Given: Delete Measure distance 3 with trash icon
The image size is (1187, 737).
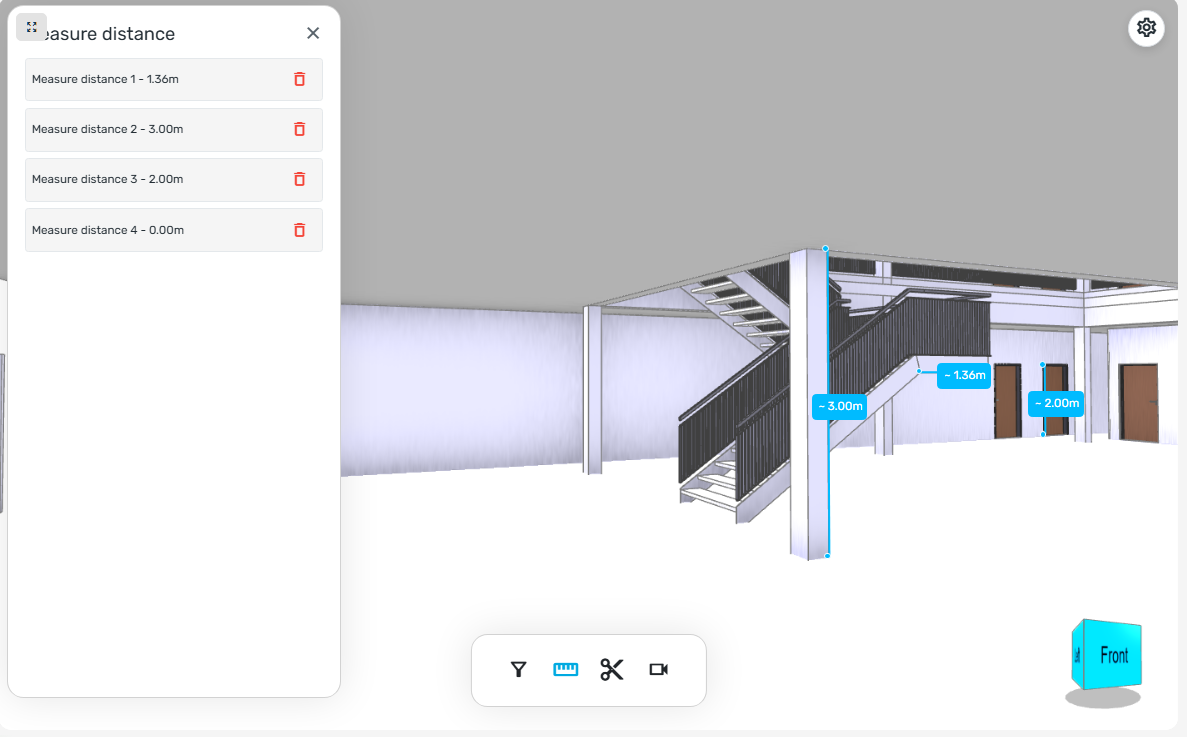Looking at the screenshot, I should pyautogui.click(x=300, y=179).
